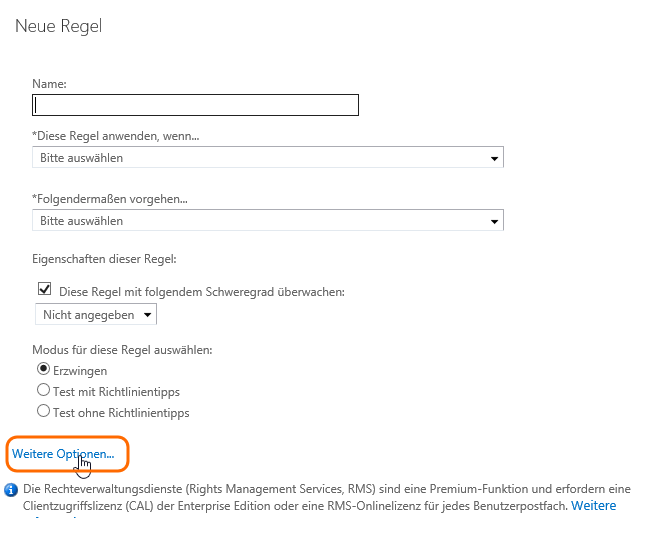Screen dimensions: 654x534
Task: Select the "Erzwingen" radio button
Action: tap(43, 369)
